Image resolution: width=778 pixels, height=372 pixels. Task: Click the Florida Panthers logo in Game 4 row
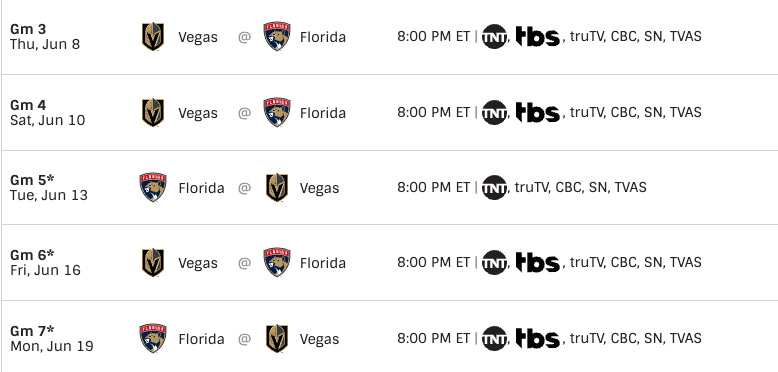(277, 112)
